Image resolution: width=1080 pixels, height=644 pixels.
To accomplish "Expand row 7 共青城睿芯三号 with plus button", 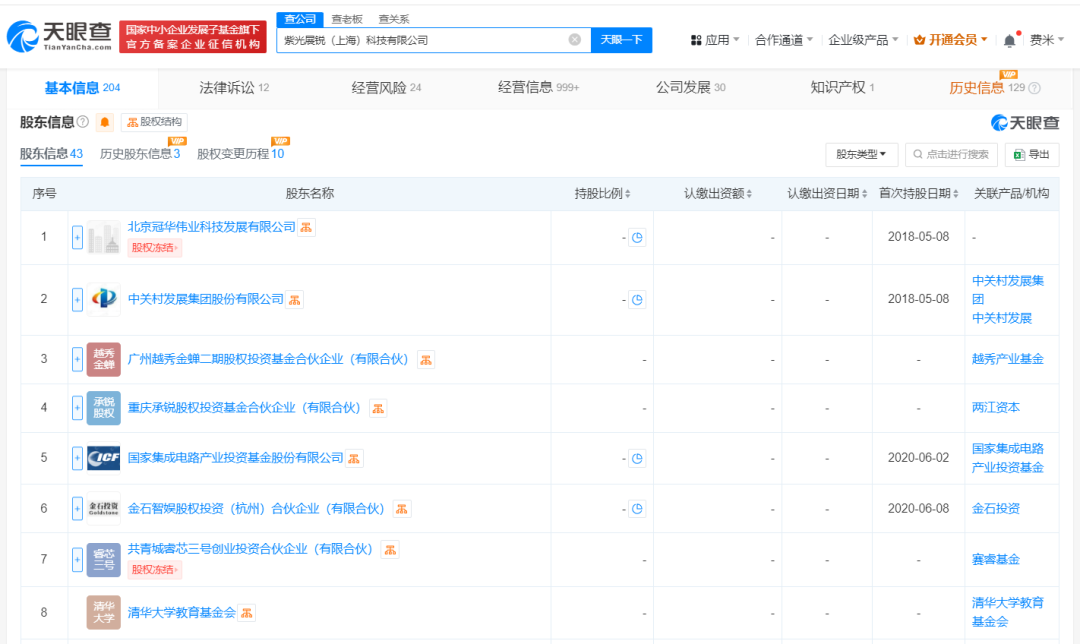I will coord(77,559).
